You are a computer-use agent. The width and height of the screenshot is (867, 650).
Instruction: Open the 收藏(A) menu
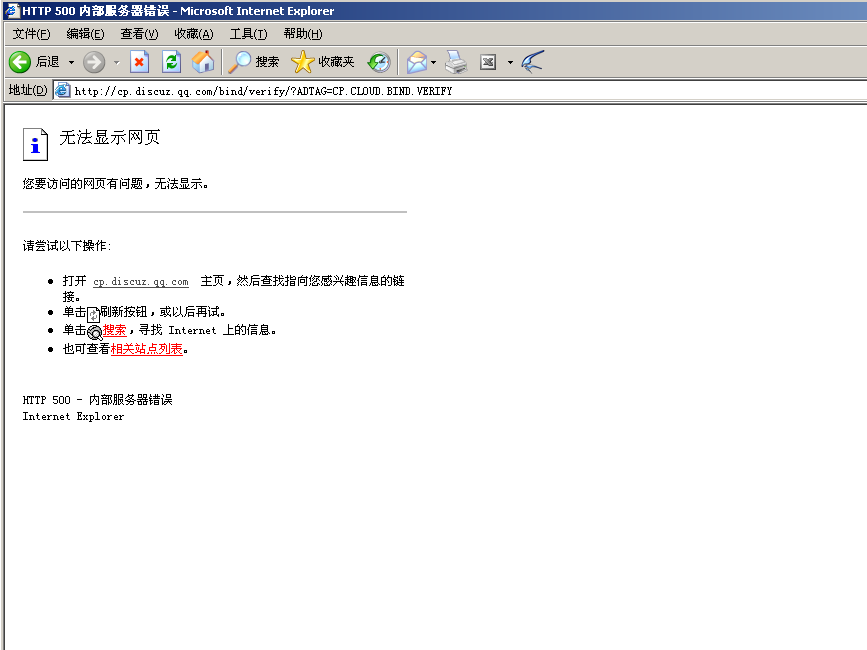click(x=194, y=34)
